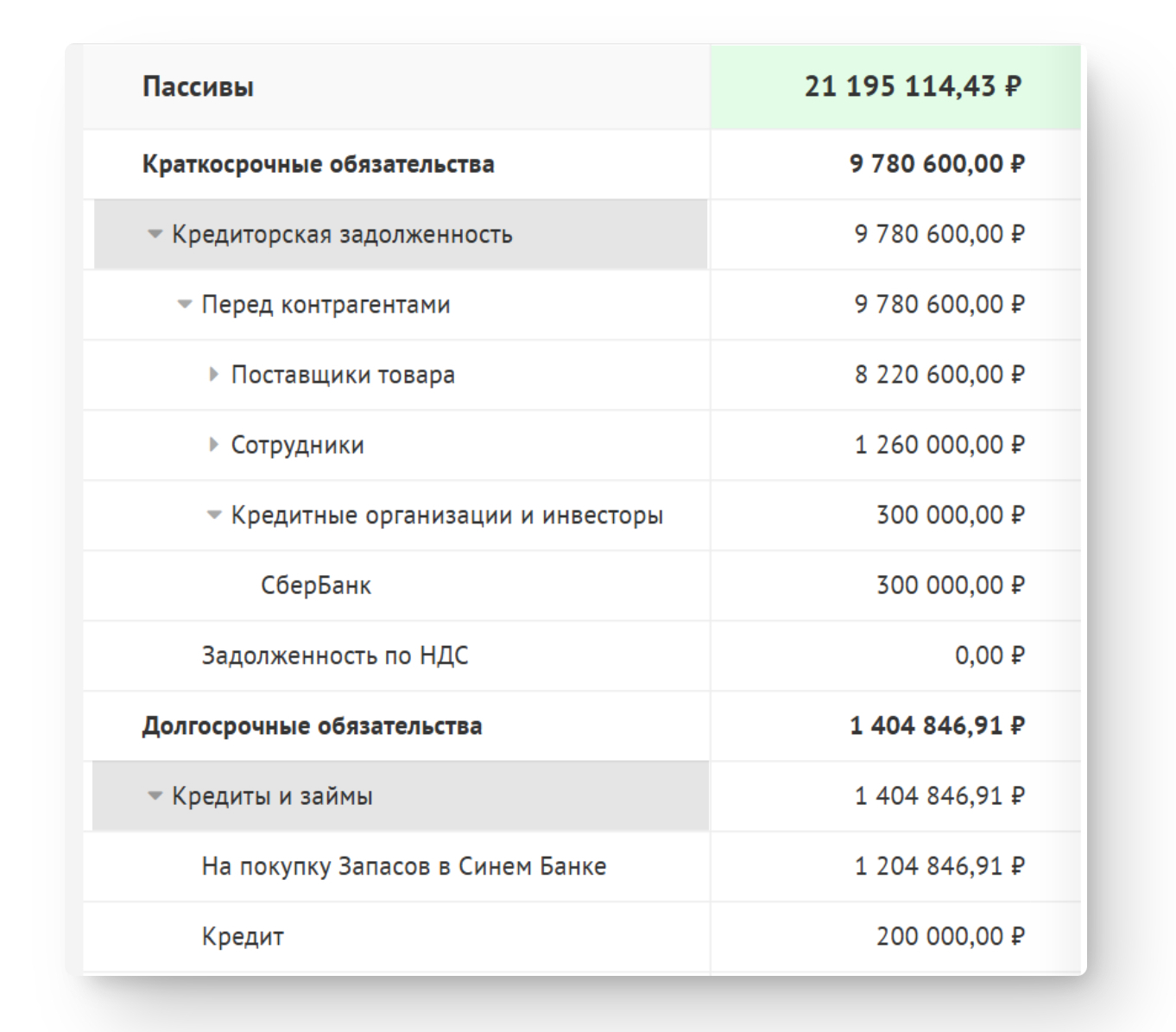Image resolution: width=1176 pixels, height=1032 pixels.
Task: Select На покупку Запасов в Синем Банке
Action: [x=404, y=866]
